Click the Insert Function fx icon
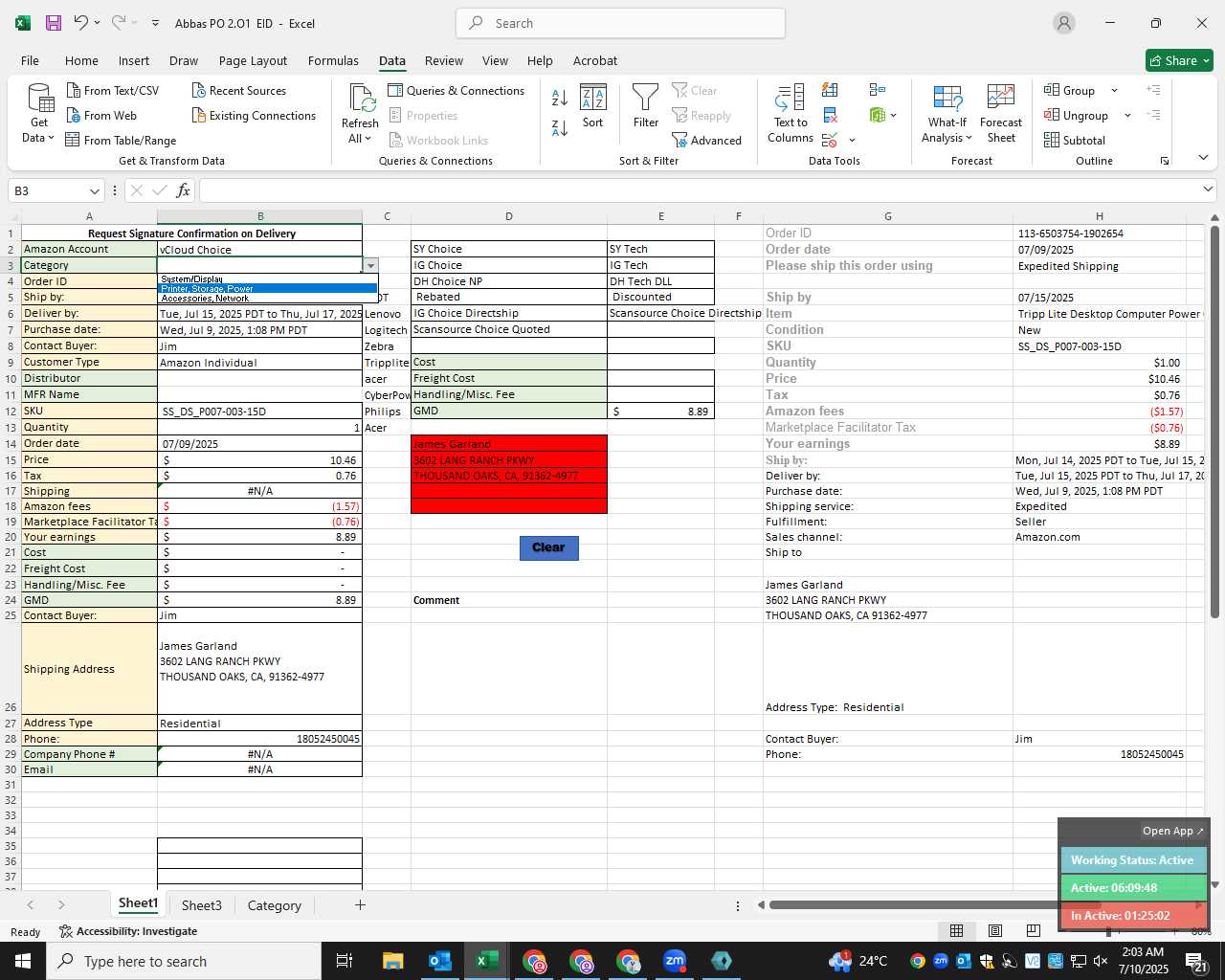1225x980 pixels. (x=183, y=190)
